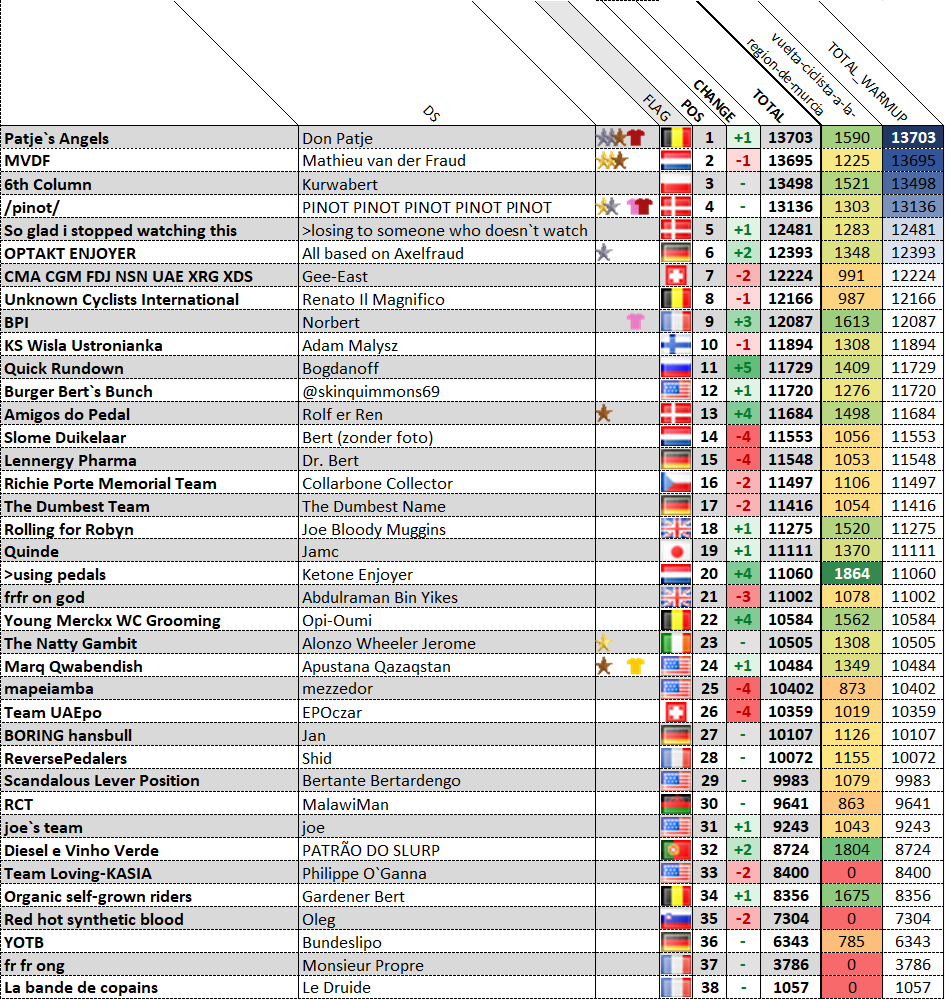Select the Philippe O`Ganna cell

pyautogui.click(x=446, y=873)
